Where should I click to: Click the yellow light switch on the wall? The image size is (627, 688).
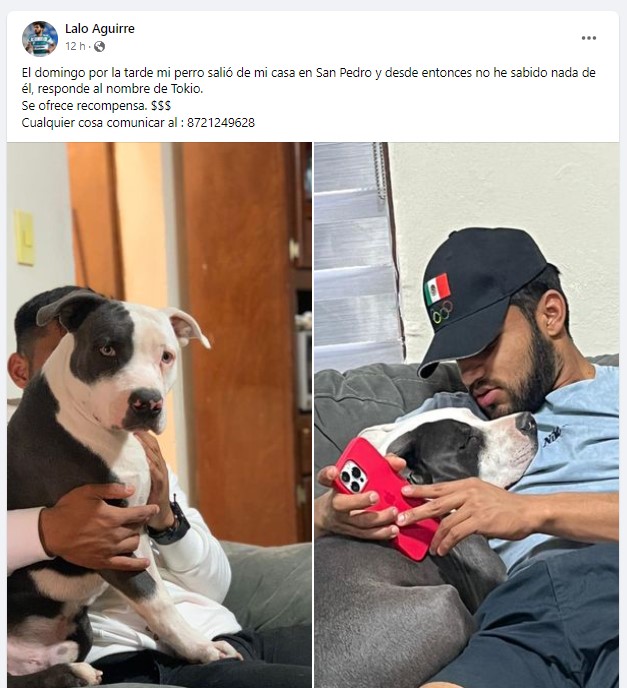(x=25, y=237)
